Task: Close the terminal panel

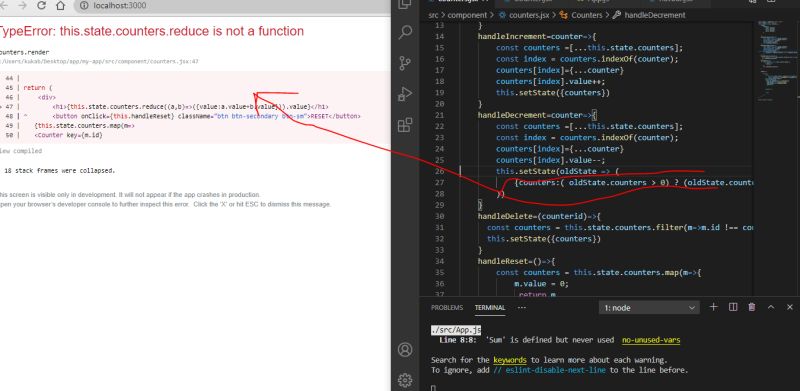Action: (790, 307)
